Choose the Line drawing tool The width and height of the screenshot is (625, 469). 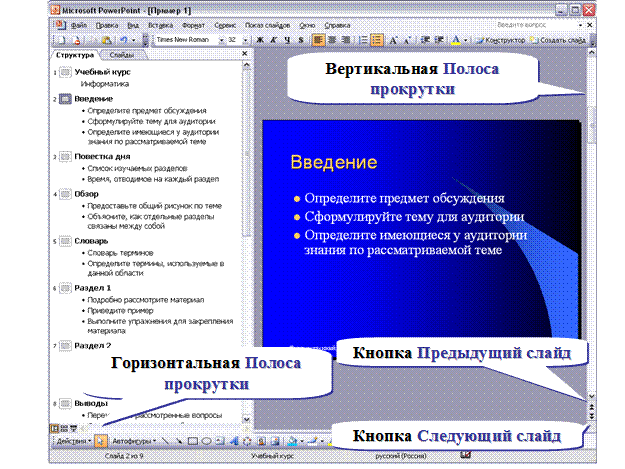166,441
